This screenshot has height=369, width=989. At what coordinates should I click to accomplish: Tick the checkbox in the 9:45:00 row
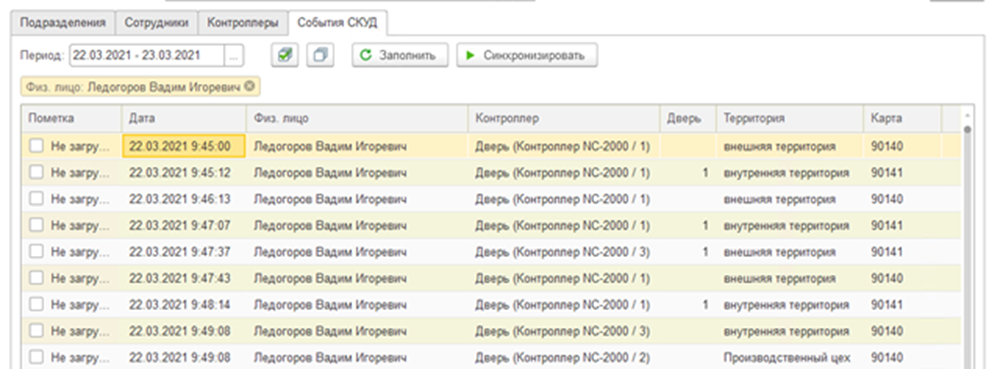(x=37, y=146)
